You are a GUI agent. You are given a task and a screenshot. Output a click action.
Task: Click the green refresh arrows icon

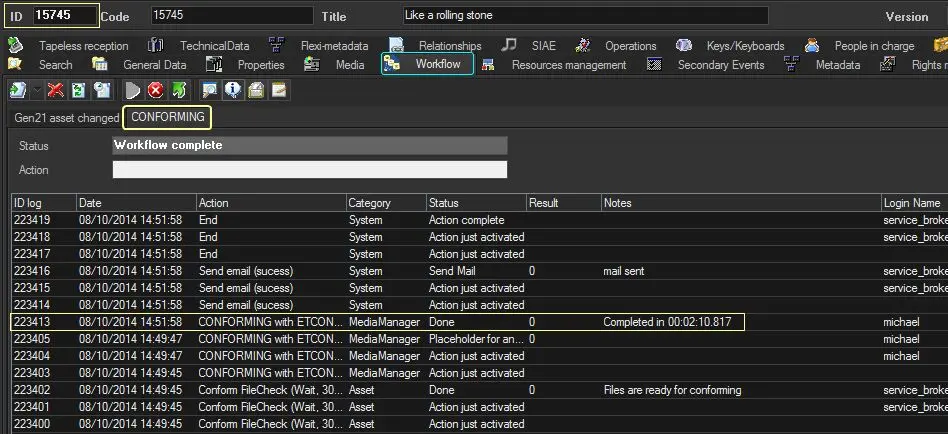tap(78, 90)
